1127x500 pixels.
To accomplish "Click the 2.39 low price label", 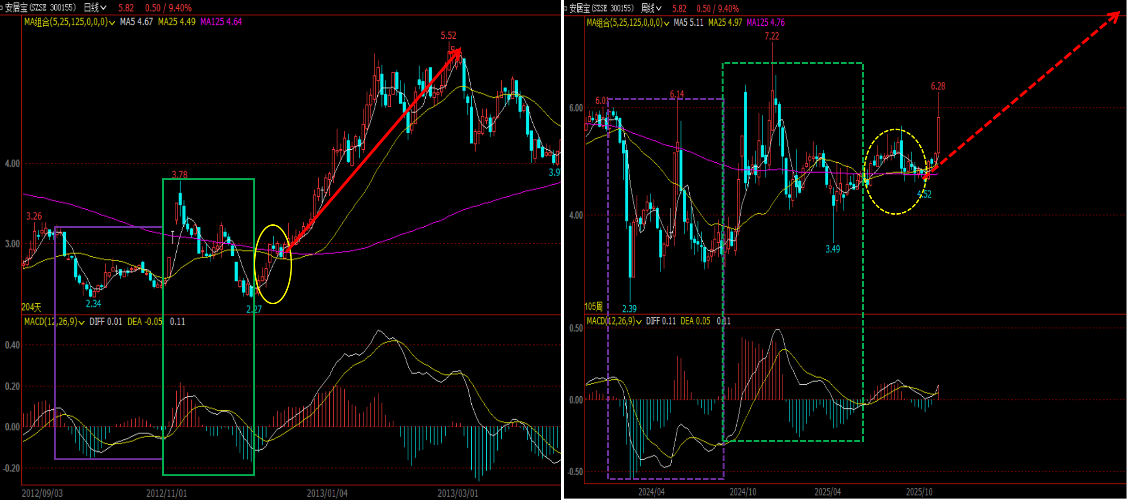I will point(631,309).
